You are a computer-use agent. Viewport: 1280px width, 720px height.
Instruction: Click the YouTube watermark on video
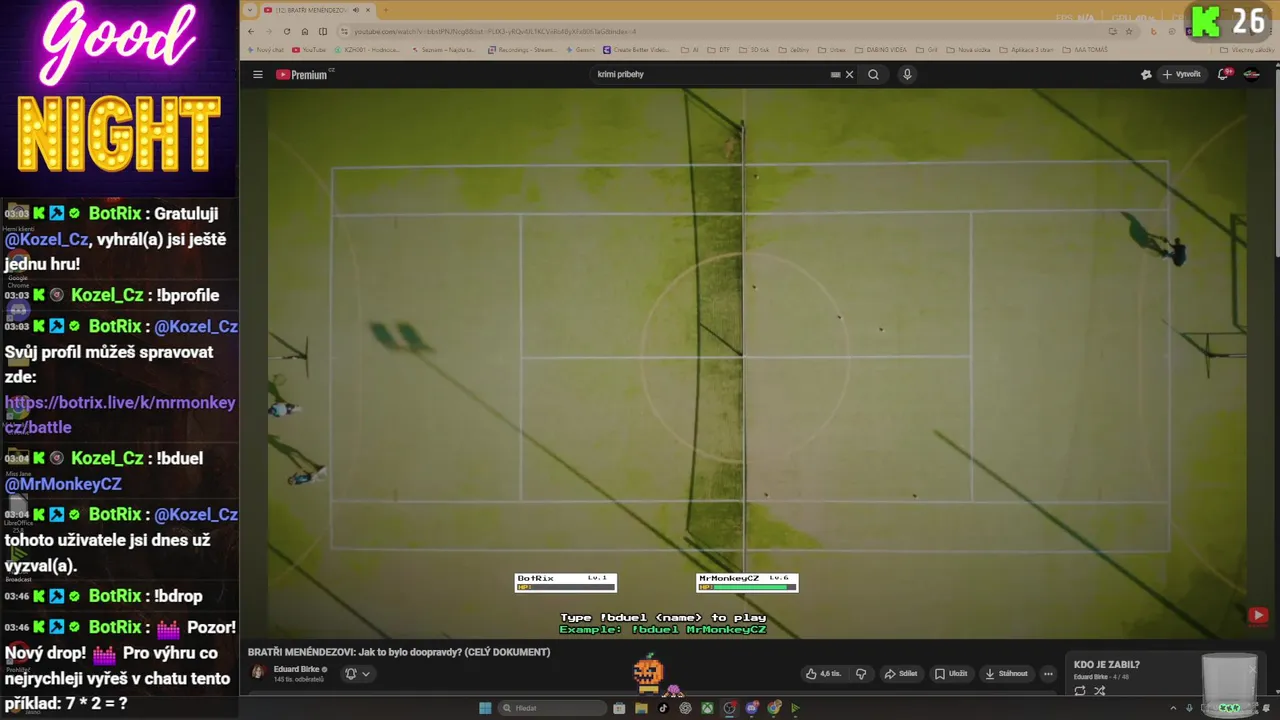(1258, 615)
